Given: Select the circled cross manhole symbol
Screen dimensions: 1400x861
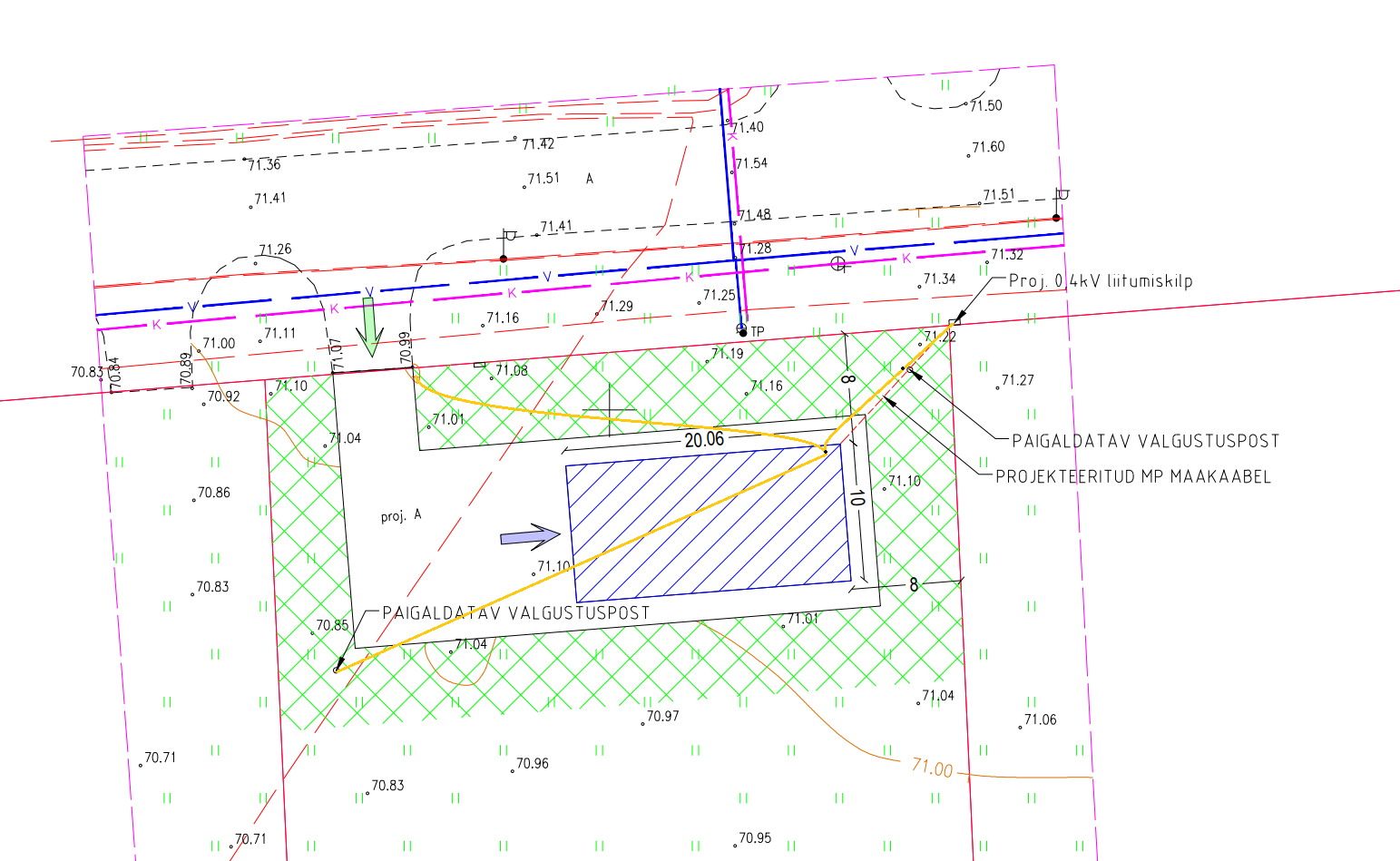Looking at the screenshot, I should [838, 264].
